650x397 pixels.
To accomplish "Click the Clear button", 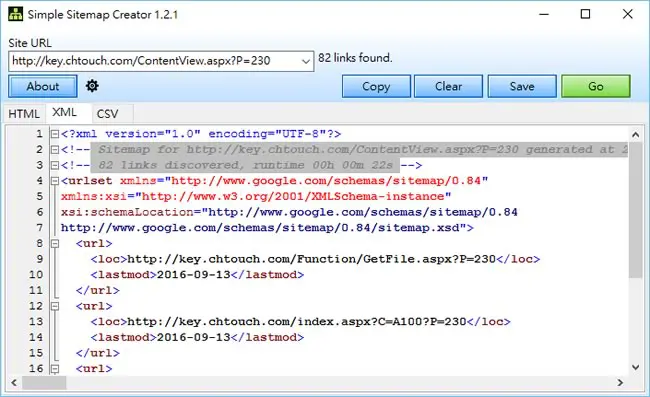I will tap(449, 86).
